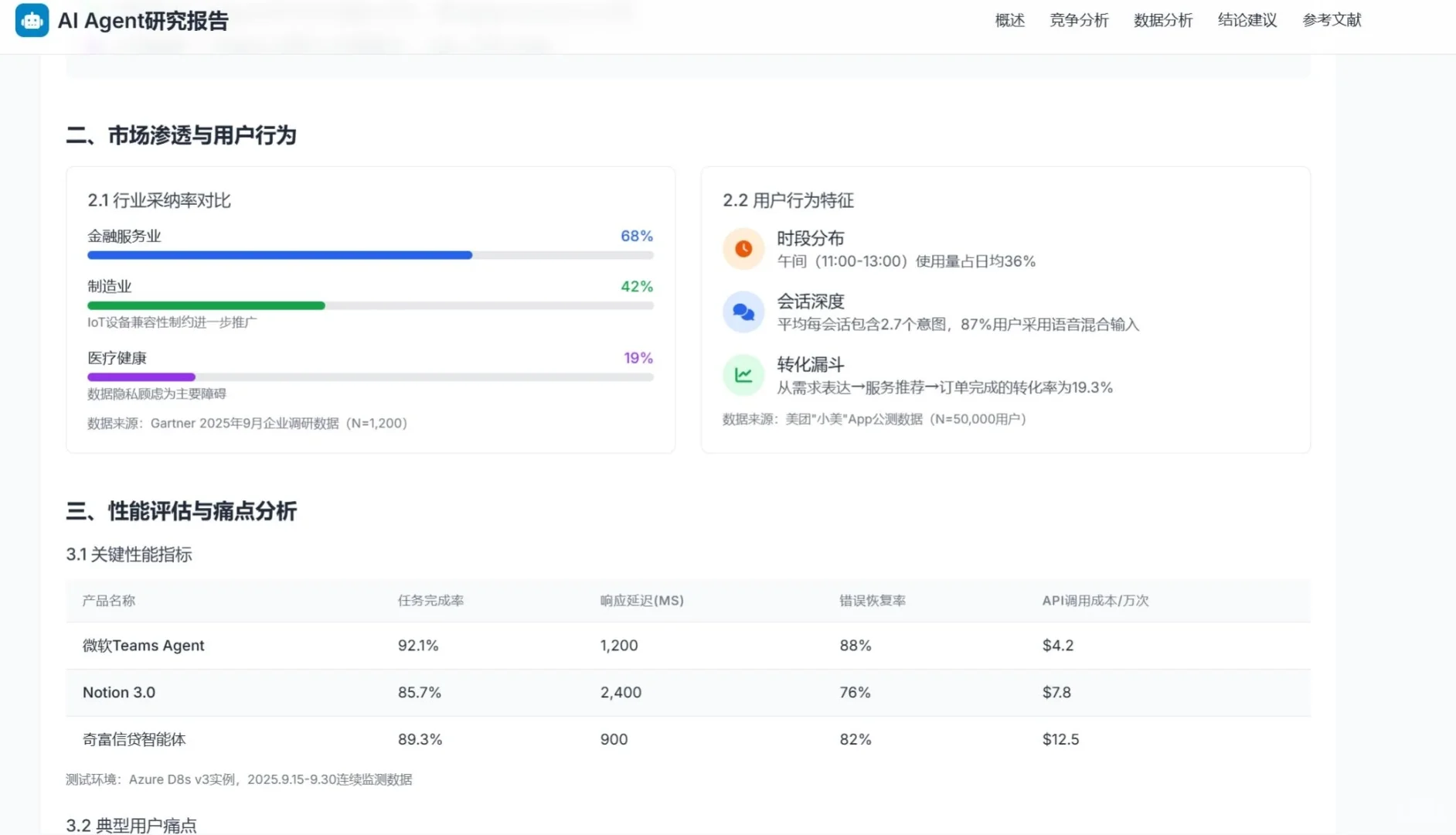Select the 结论建议 tab

click(1247, 20)
